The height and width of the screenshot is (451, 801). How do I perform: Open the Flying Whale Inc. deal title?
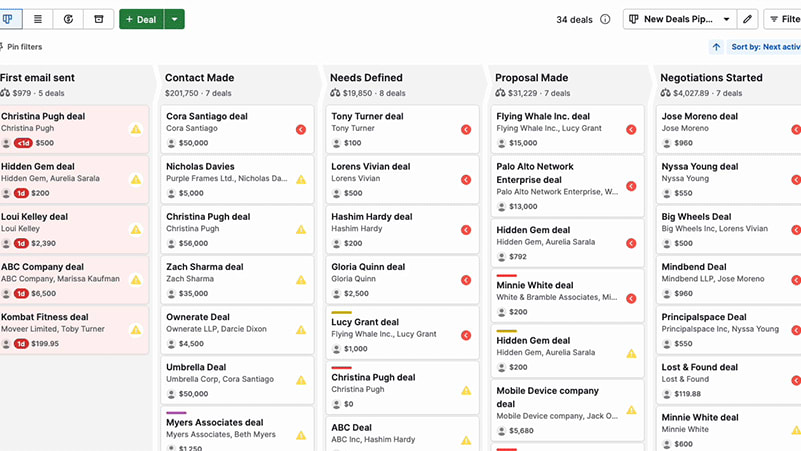click(543, 116)
